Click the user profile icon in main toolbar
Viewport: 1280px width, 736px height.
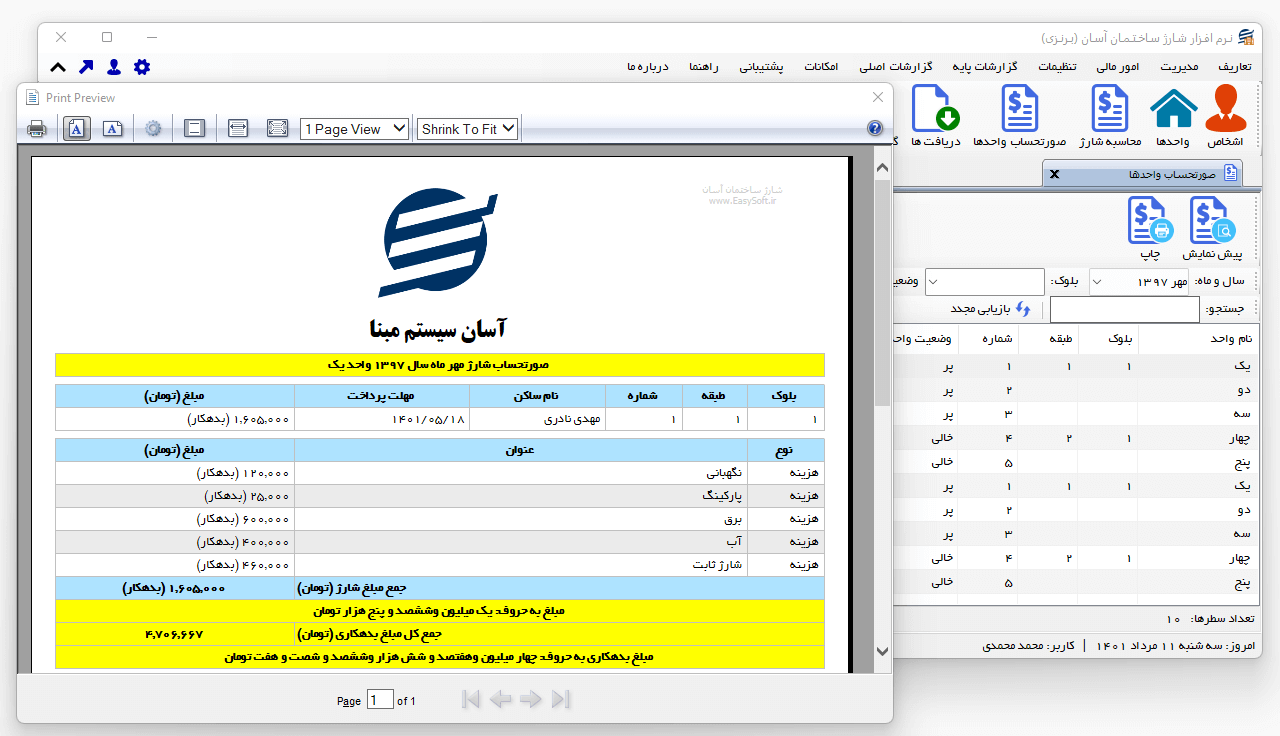[x=114, y=67]
